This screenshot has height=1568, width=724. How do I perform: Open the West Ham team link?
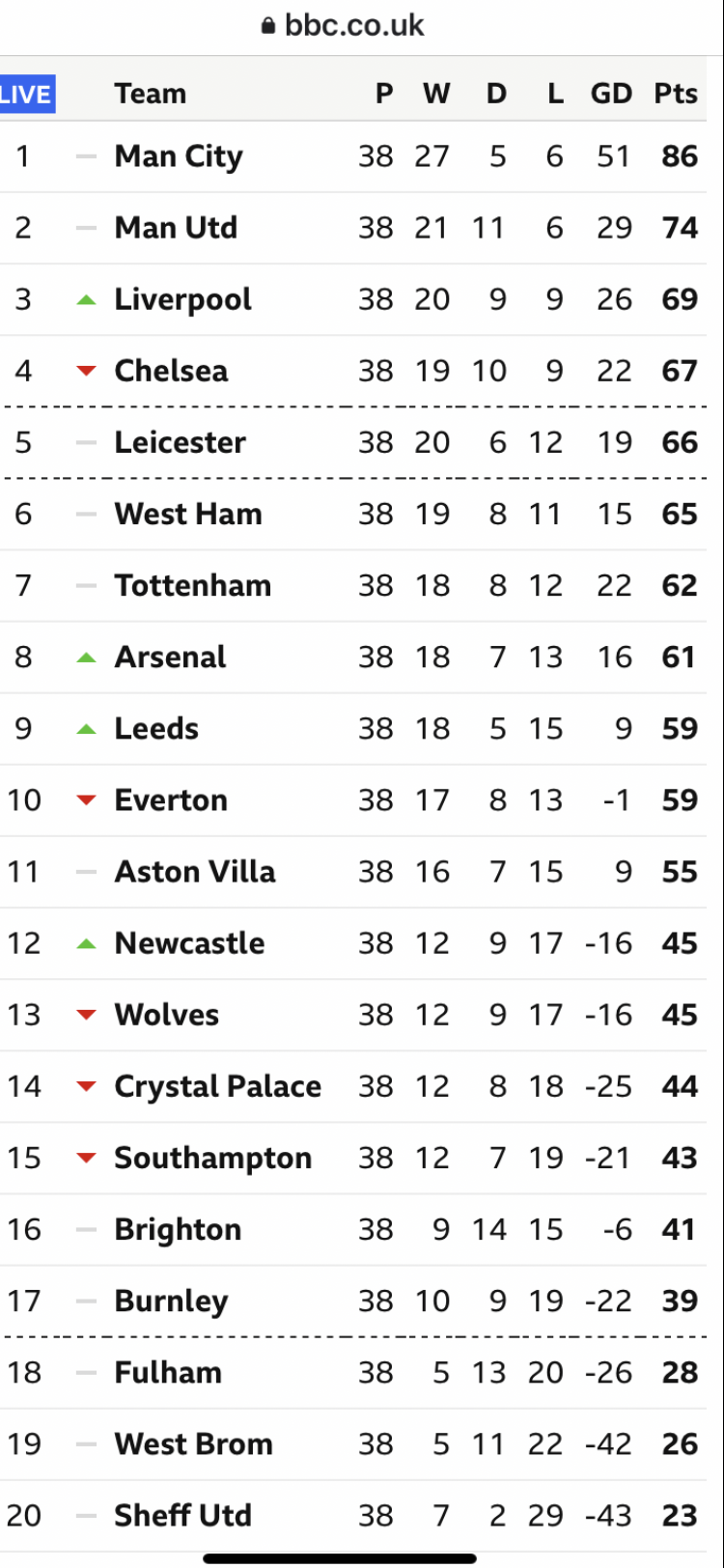[188, 515]
